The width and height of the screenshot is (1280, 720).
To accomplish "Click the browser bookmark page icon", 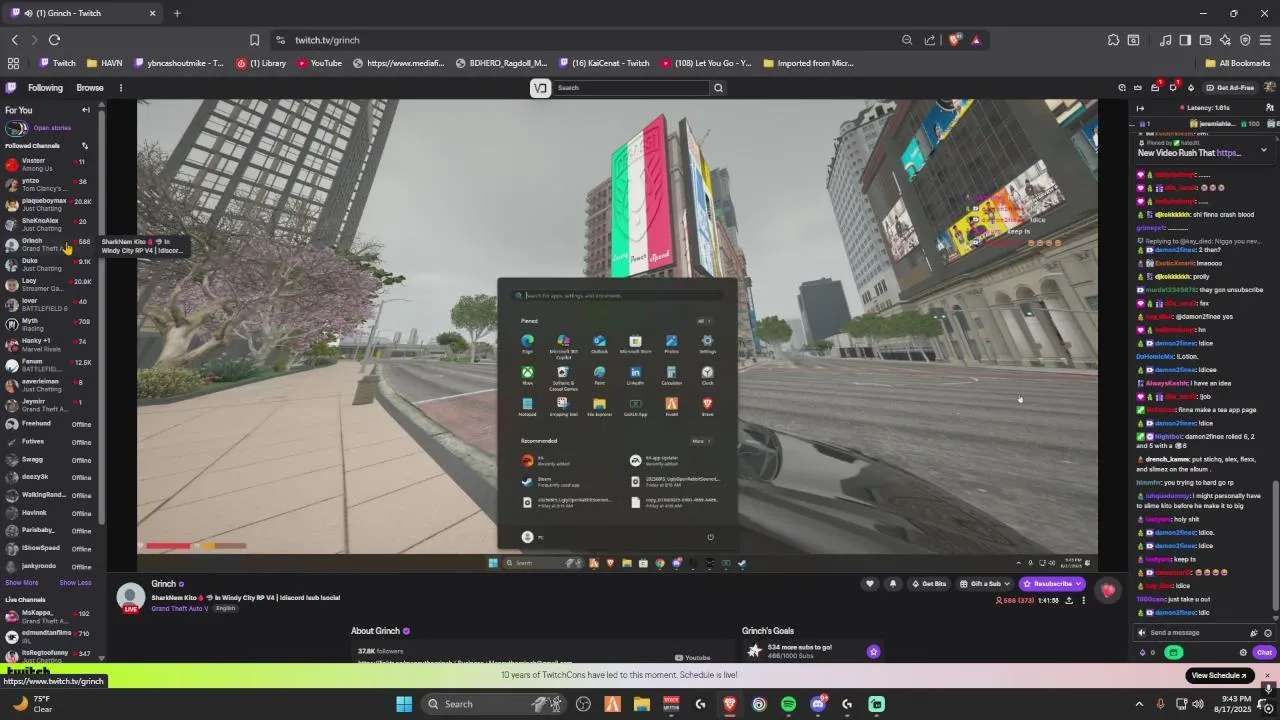I will [x=254, y=40].
